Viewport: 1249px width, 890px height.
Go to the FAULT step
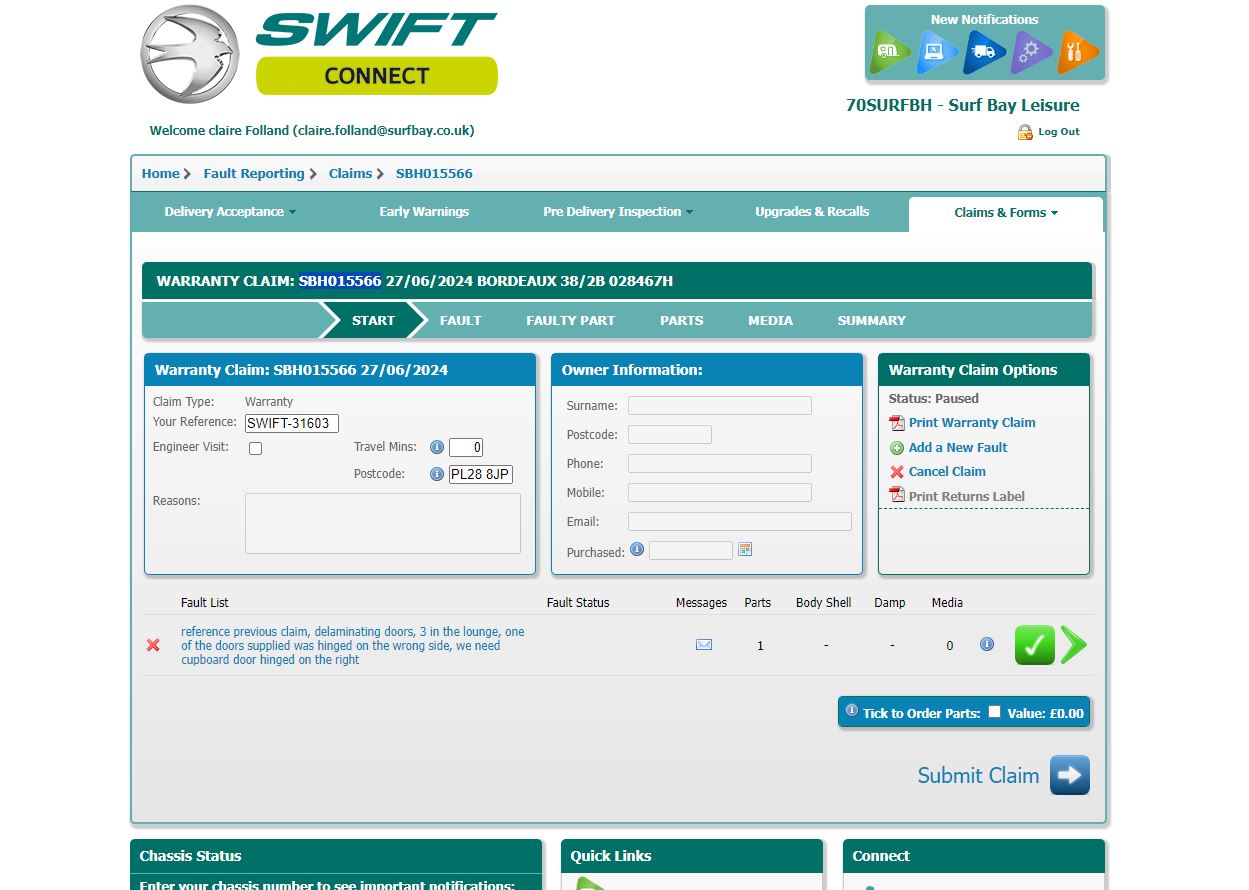461,320
